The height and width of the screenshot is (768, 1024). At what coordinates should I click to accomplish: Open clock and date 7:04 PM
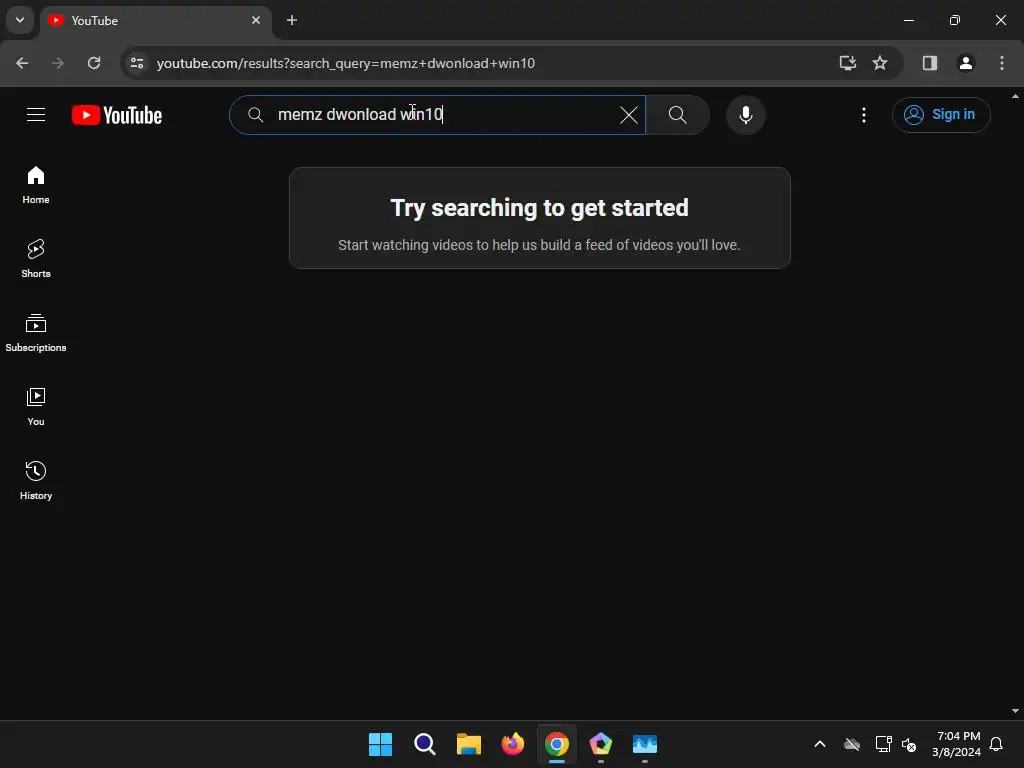point(957,744)
